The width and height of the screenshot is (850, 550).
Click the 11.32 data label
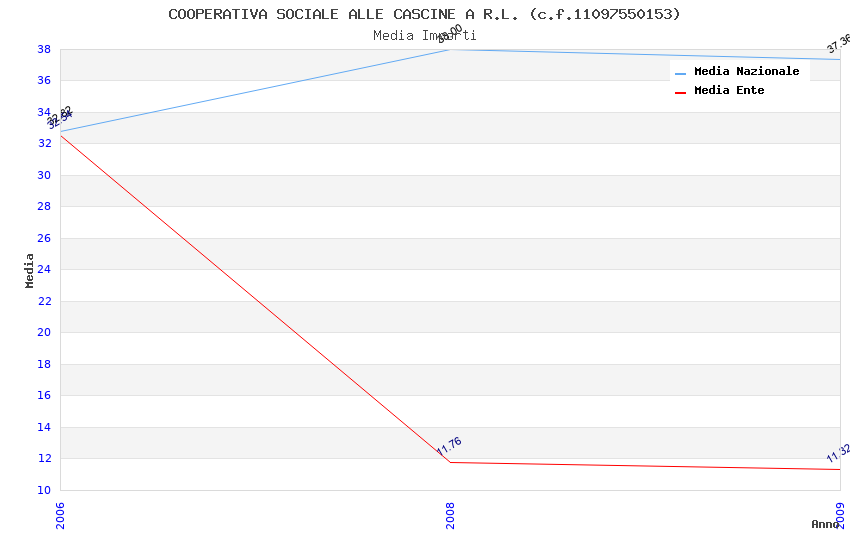click(838, 453)
